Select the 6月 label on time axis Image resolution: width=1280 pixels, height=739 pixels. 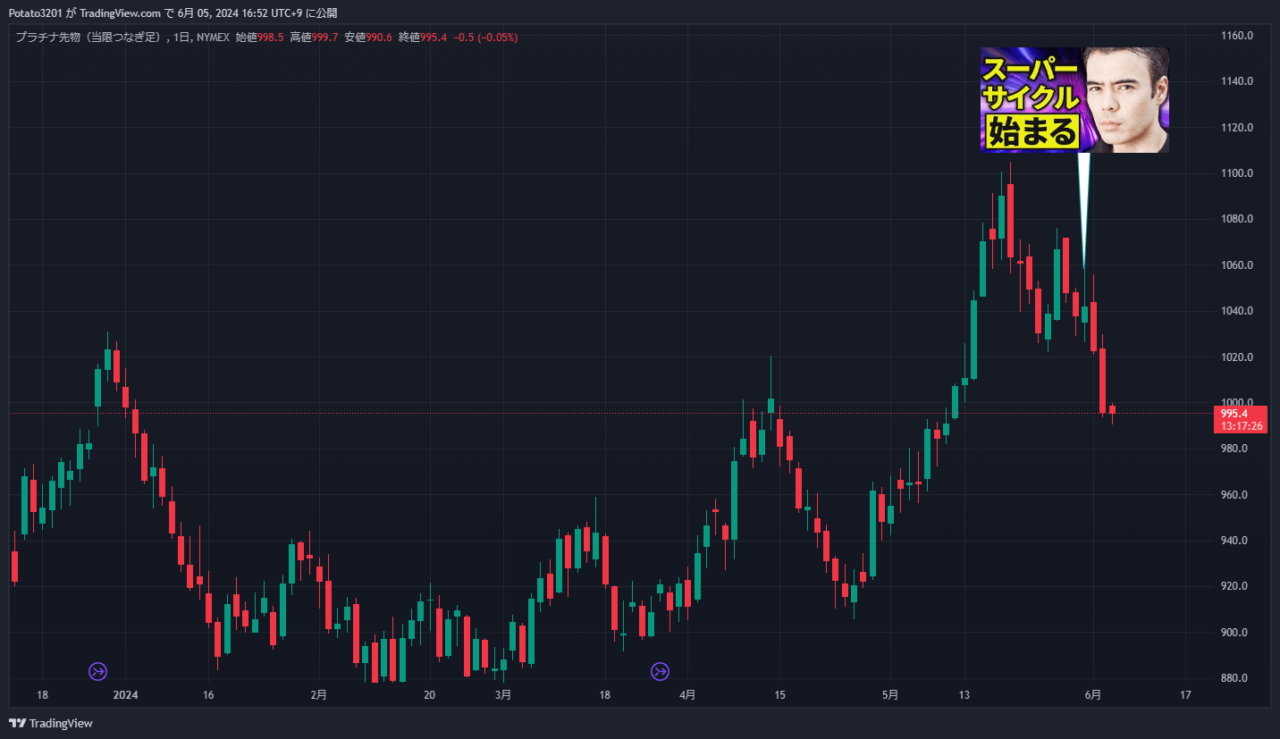[x=1093, y=694]
